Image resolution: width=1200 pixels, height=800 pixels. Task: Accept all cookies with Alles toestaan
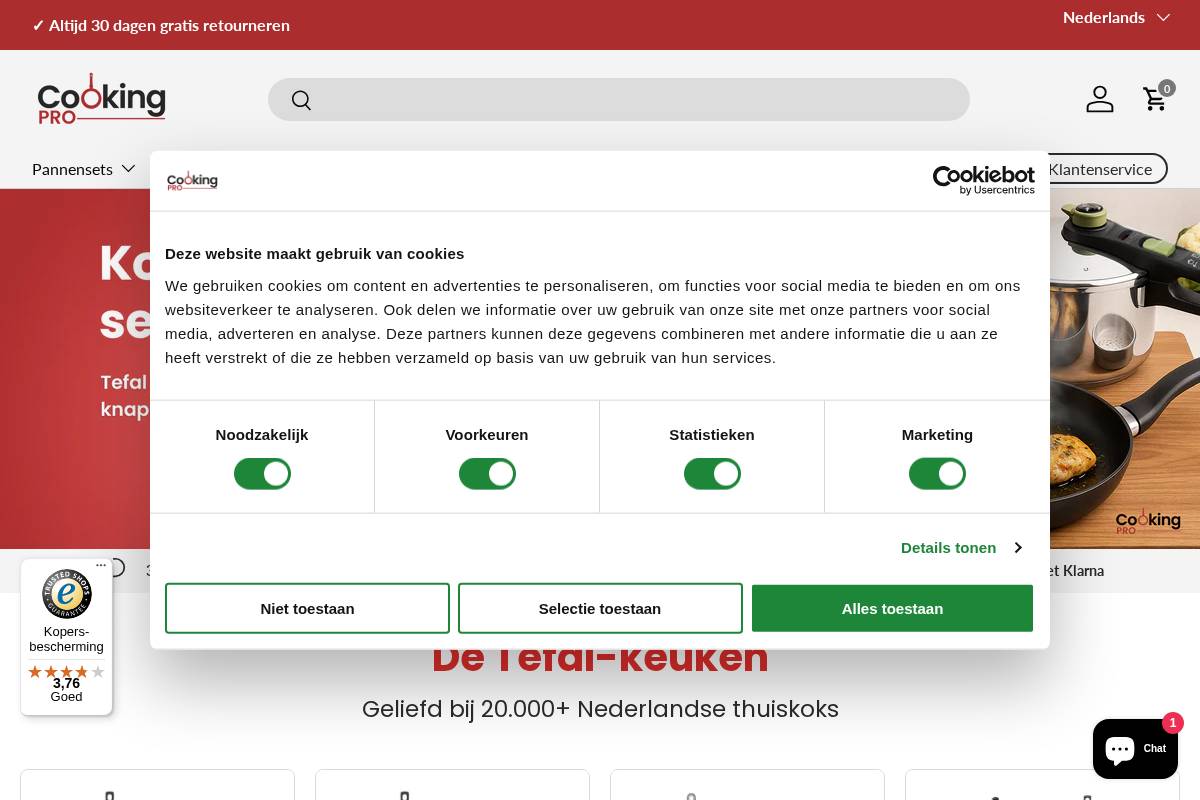pos(892,608)
